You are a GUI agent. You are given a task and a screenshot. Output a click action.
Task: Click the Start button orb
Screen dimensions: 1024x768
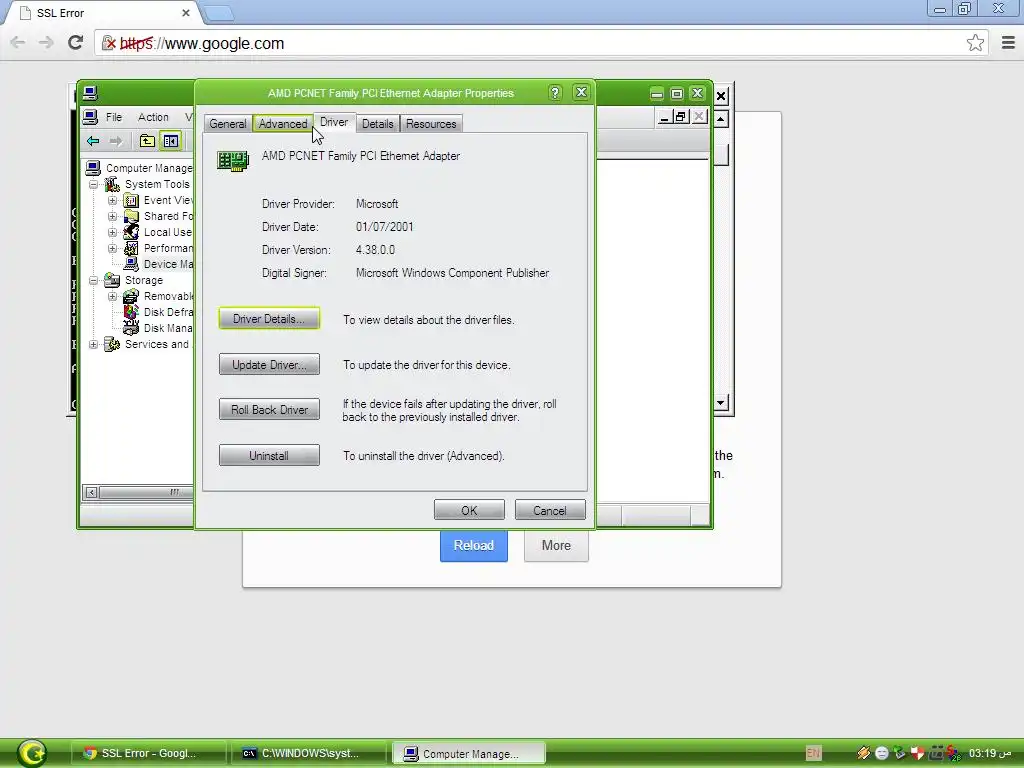[x=32, y=752]
